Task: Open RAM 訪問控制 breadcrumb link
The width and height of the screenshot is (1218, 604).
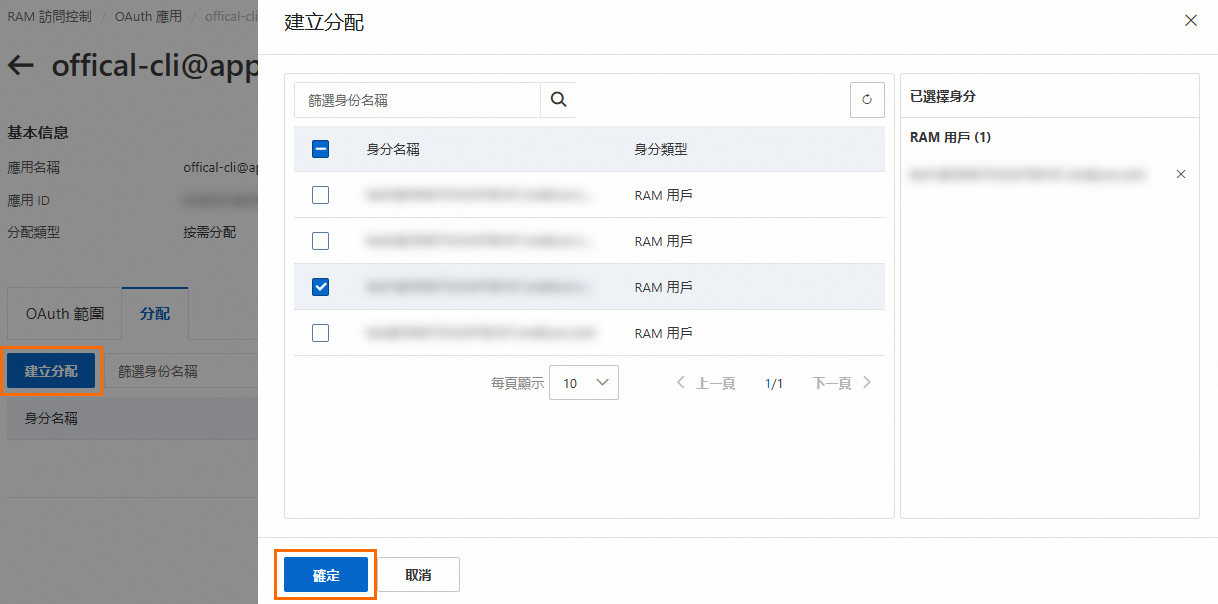Action: 49,17
